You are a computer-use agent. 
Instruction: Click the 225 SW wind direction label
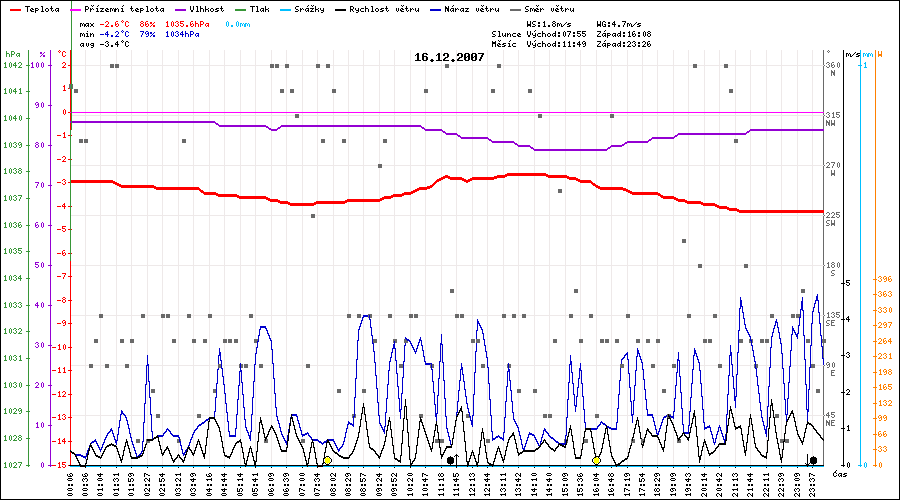tap(833, 219)
